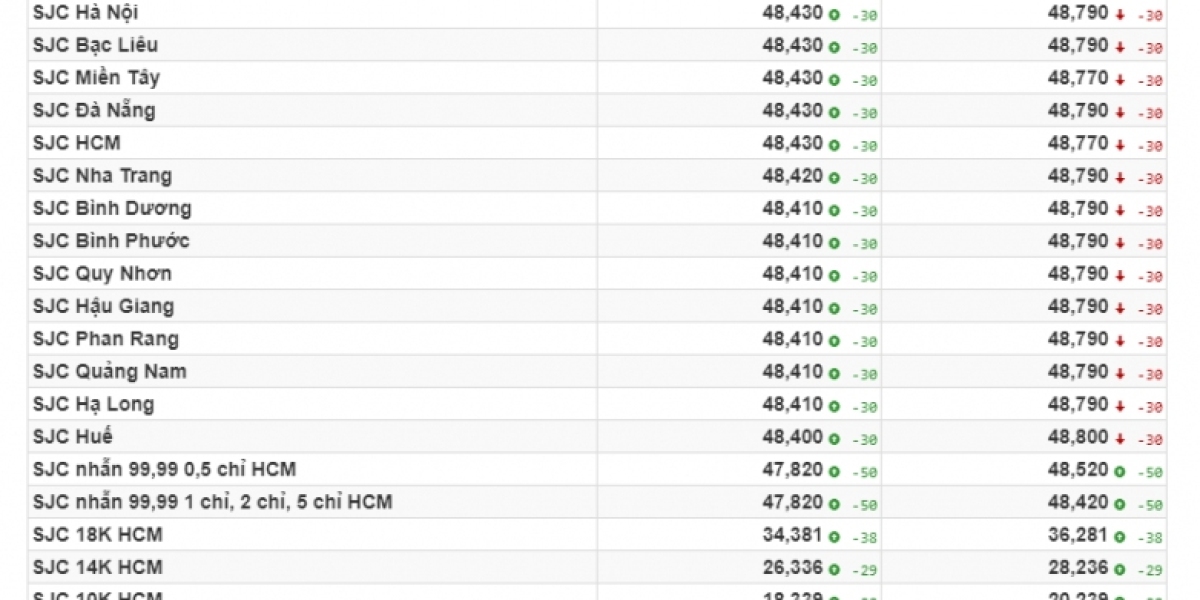
Task: Click green circle next to 36,281 sell price
Action: pos(1120,537)
